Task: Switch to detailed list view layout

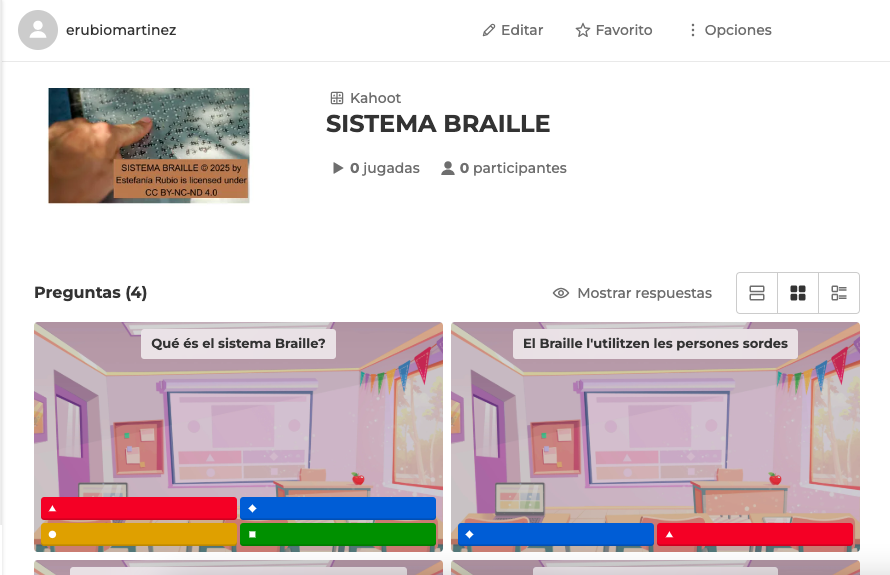Action: pyautogui.click(x=839, y=293)
